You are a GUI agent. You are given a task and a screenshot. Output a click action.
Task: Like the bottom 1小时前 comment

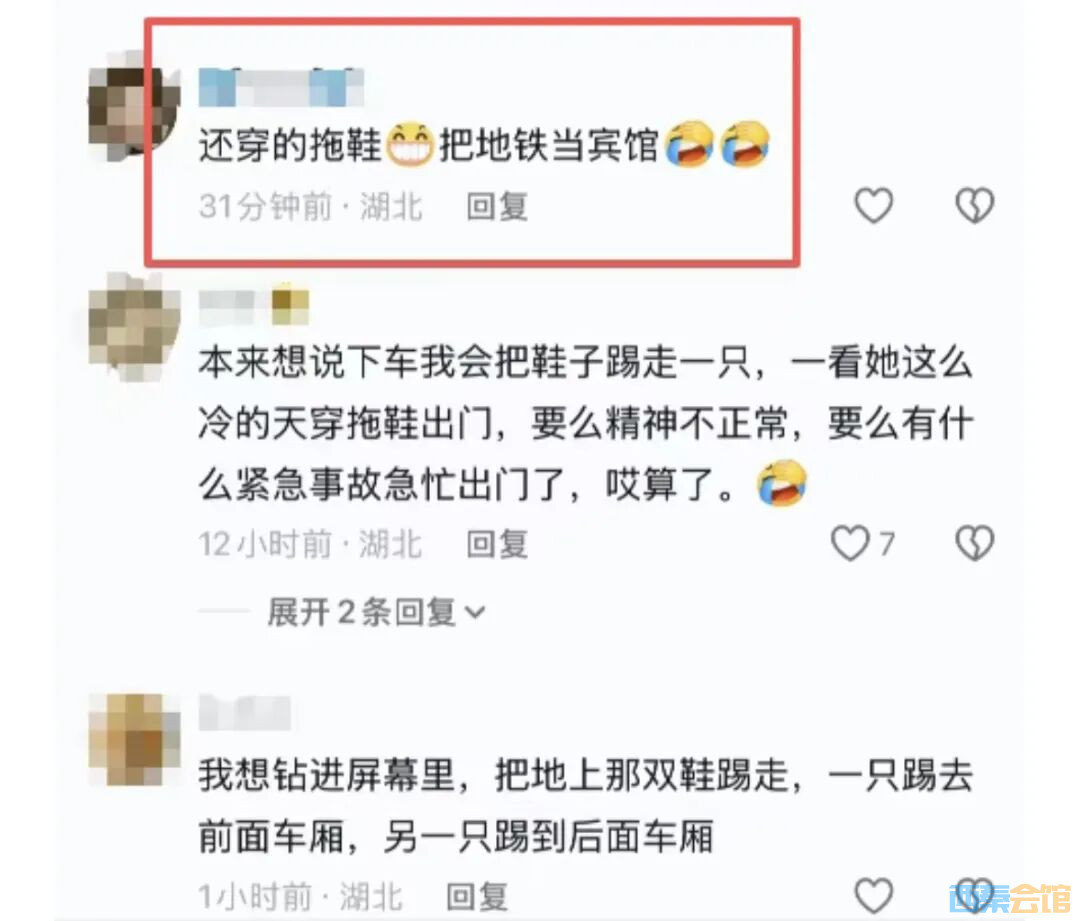(x=873, y=896)
